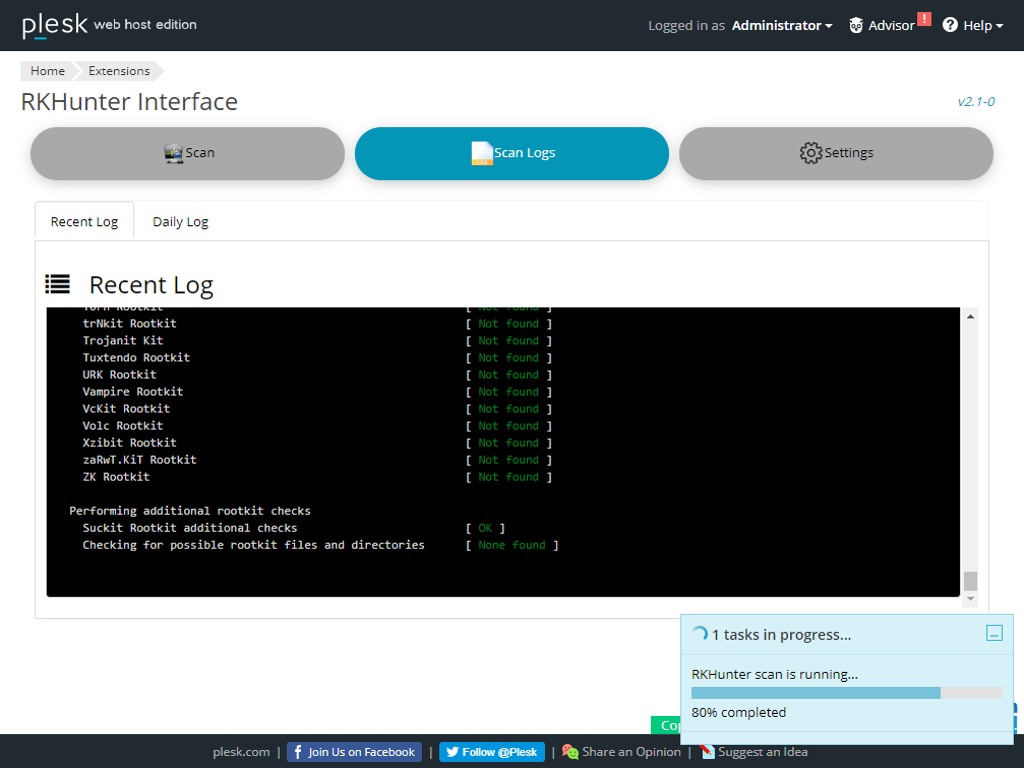The height and width of the screenshot is (768, 1024).
Task: Click the 'ZK Rootkit' log line
Action: 116,477
